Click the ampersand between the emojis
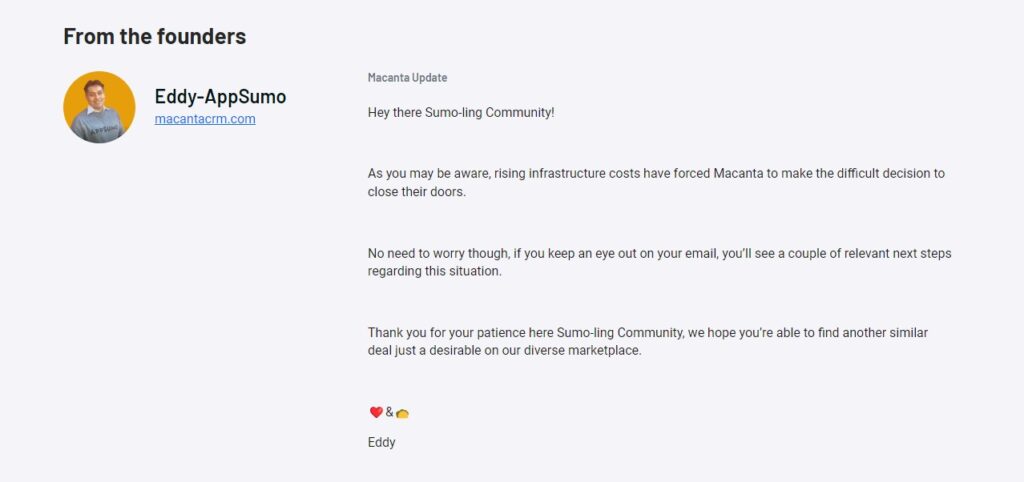The height and width of the screenshot is (482, 1024). coord(389,412)
